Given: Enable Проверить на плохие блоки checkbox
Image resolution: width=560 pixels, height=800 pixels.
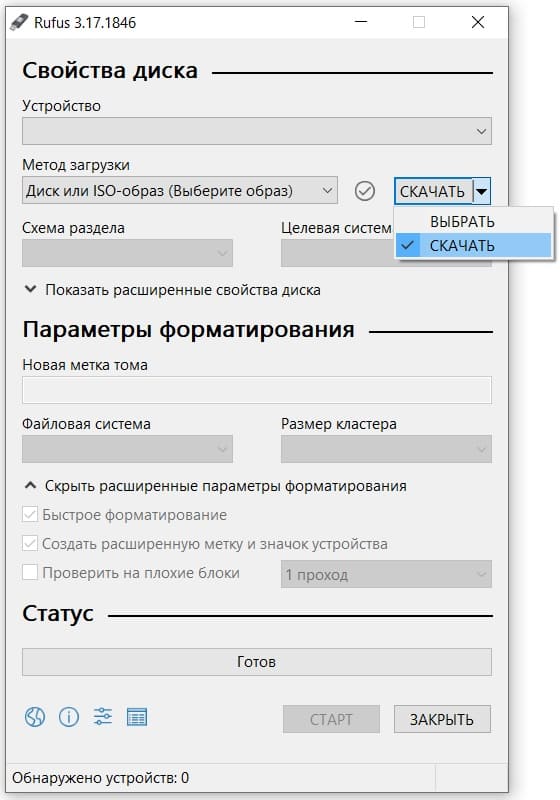Looking at the screenshot, I should click(x=30, y=572).
